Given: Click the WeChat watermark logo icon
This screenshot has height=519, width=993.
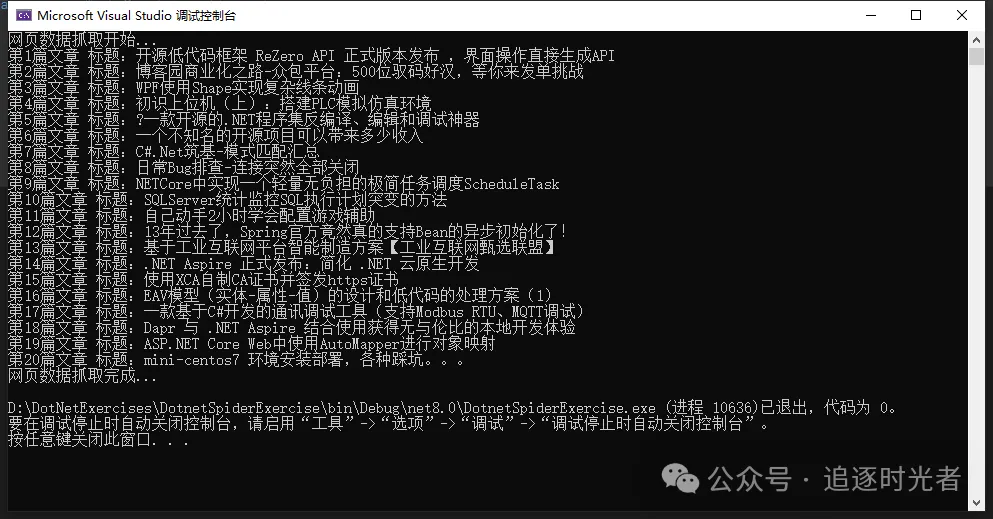Looking at the screenshot, I should (x=680, y=478).
